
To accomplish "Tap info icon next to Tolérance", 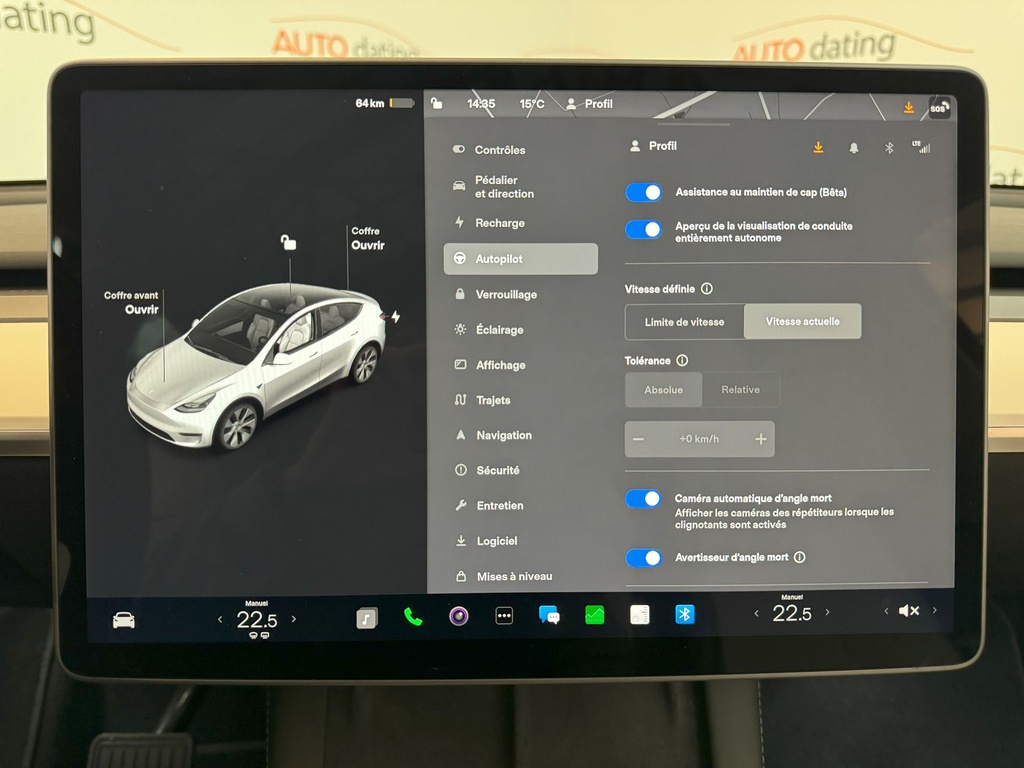I will (x=682, y=360).
